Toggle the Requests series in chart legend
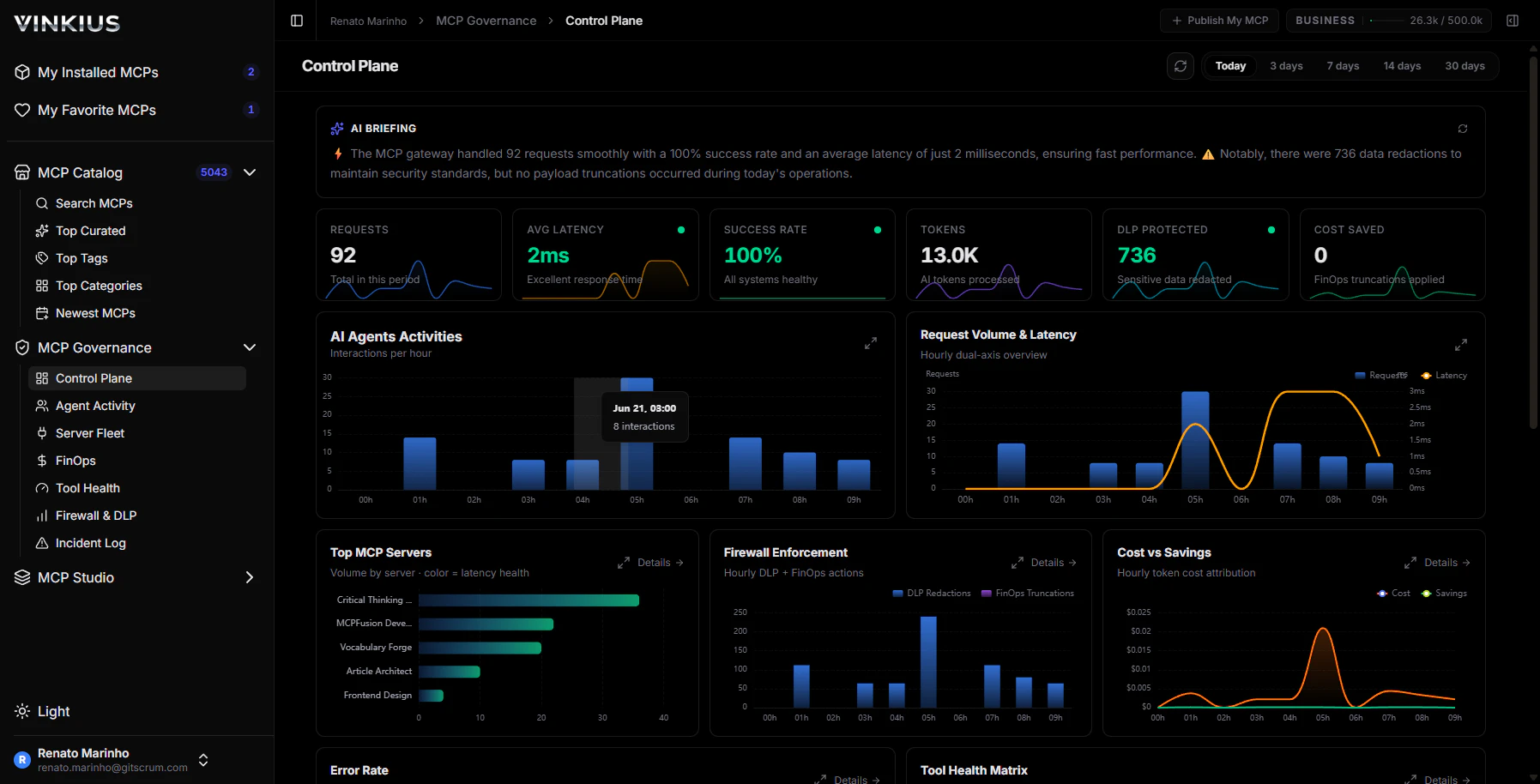 point(1380,376)
